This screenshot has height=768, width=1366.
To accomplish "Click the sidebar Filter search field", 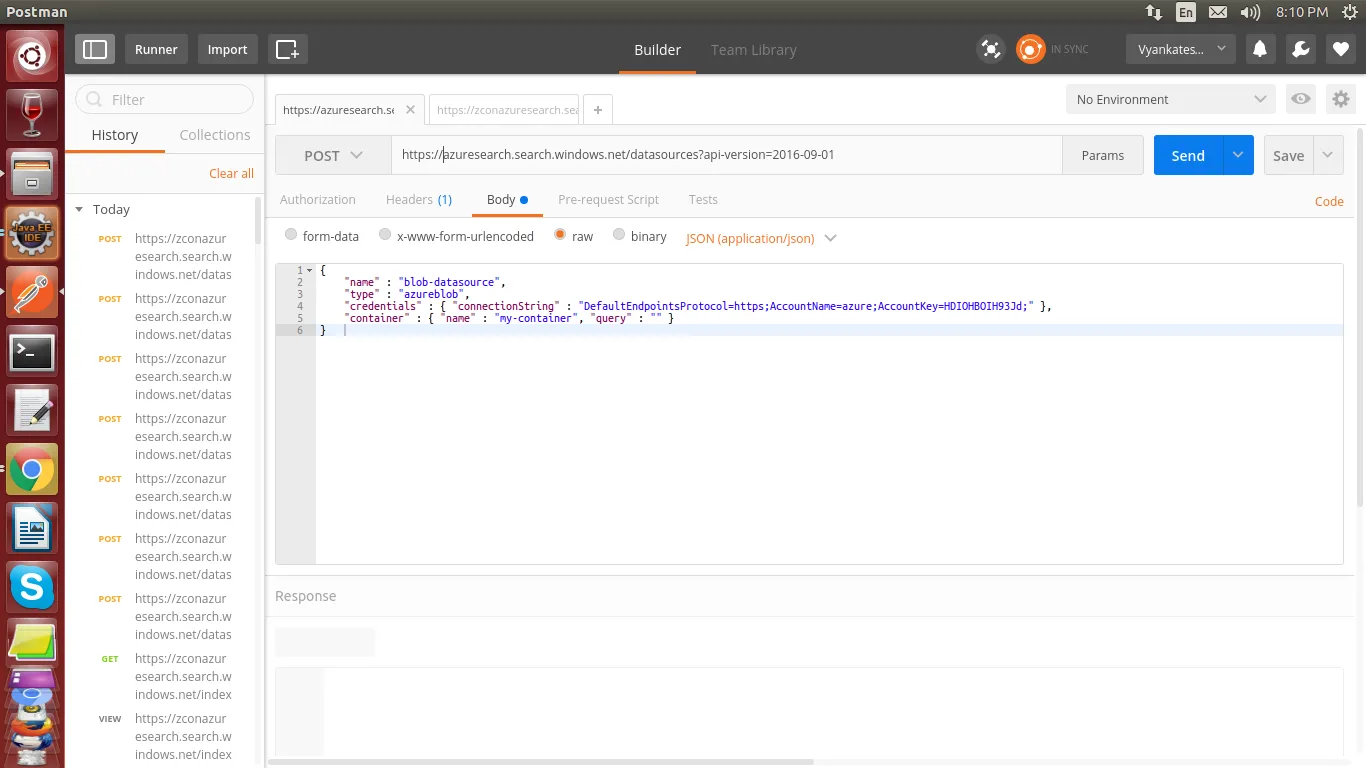I will pyautogui.click(x=165, y=99).
